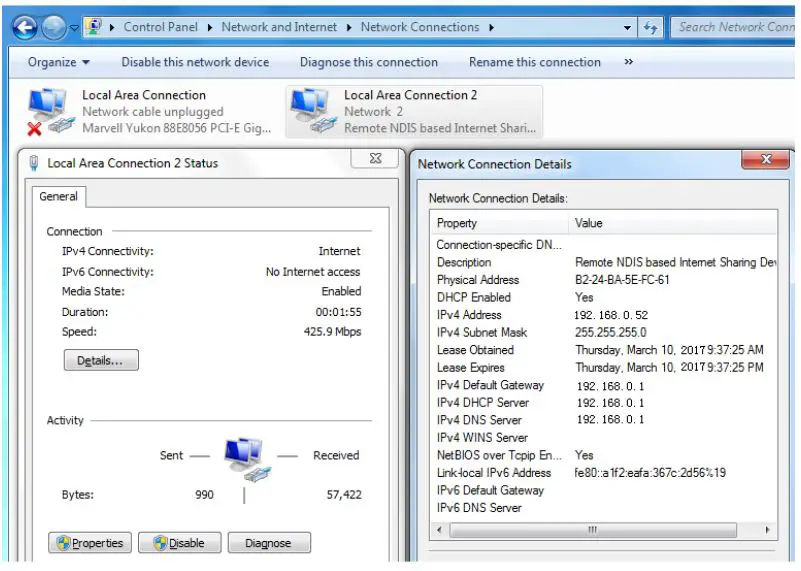Screen dimensions: 801x571
Task: Click the Activity computers icon
Action: (247, 459)
